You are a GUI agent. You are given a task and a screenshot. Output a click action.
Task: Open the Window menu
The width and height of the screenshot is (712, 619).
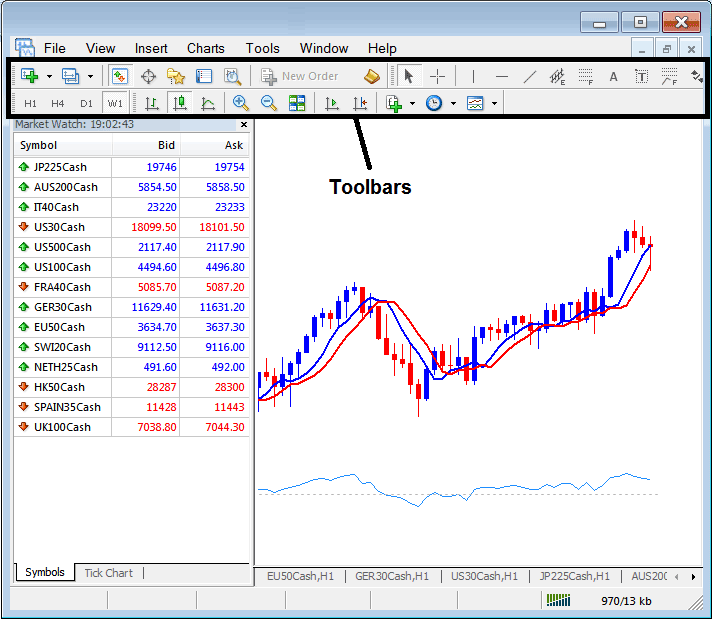tap(324, 48)
